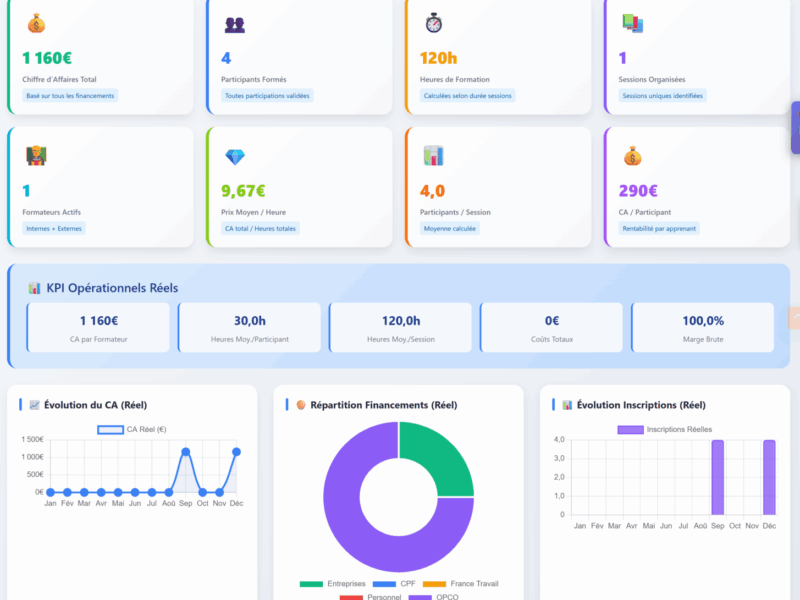
Task: Click the money bag icon on CA / Participant card
Action: tap(632, 156)
